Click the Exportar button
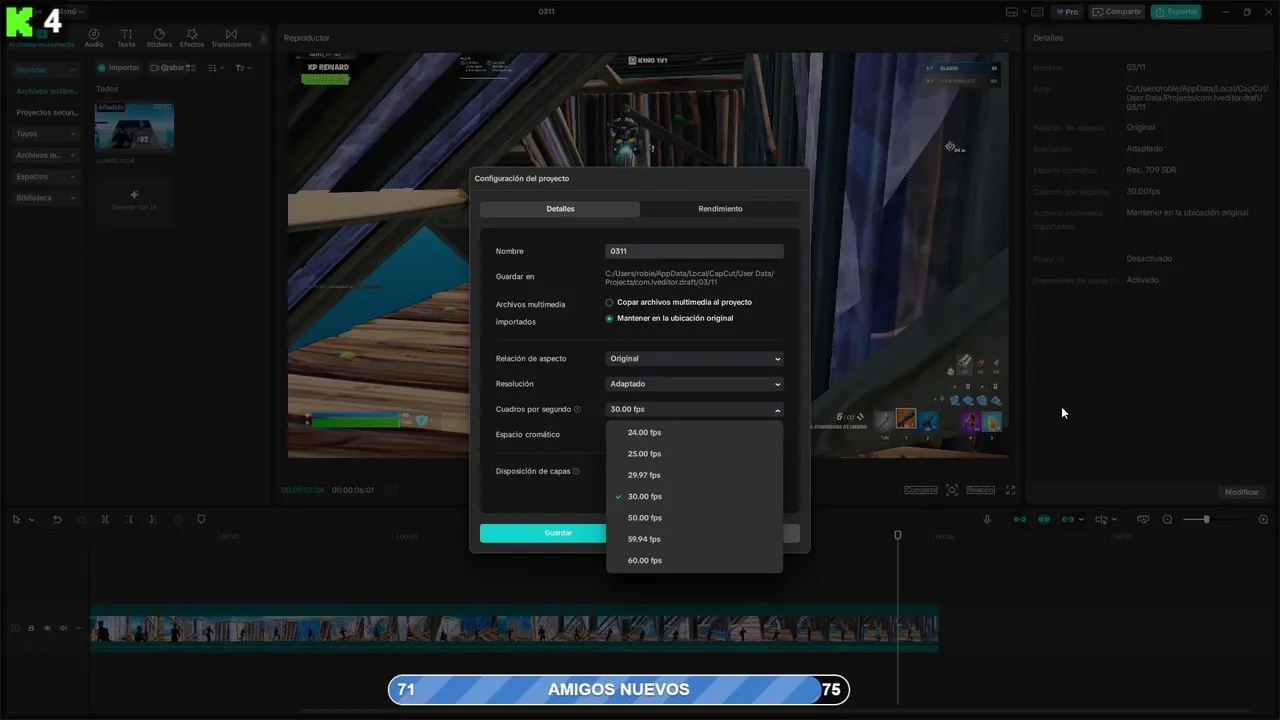Image resolution: width=1280 pixels, height=720 pixels. [x=1176, y=12]
